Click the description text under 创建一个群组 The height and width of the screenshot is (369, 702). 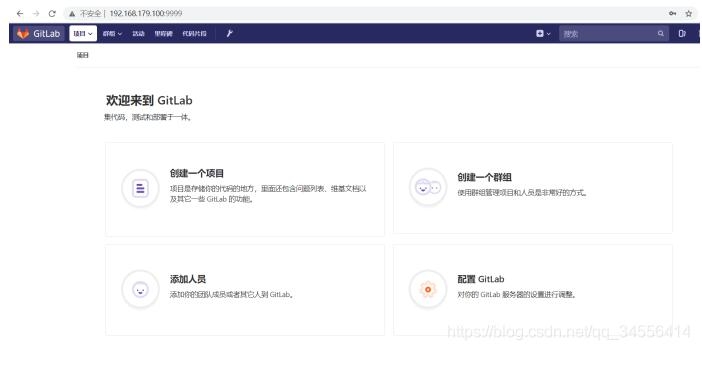pos(522,193)
